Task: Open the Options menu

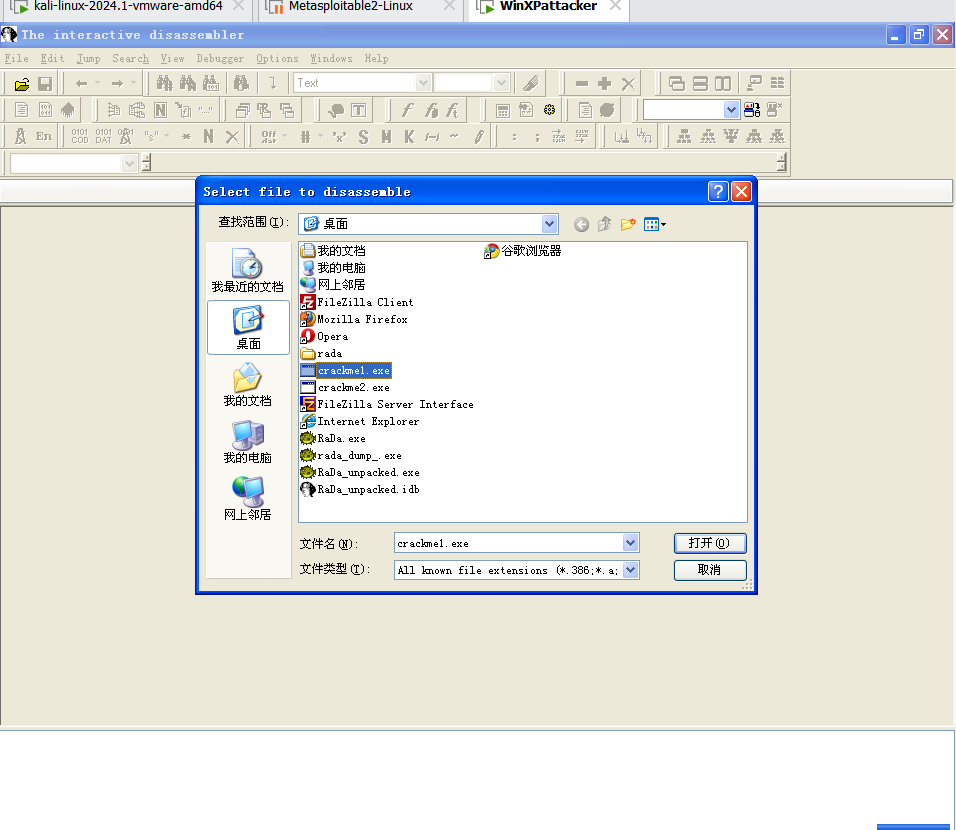Action: pyautogui.click(x=277, y=59)
